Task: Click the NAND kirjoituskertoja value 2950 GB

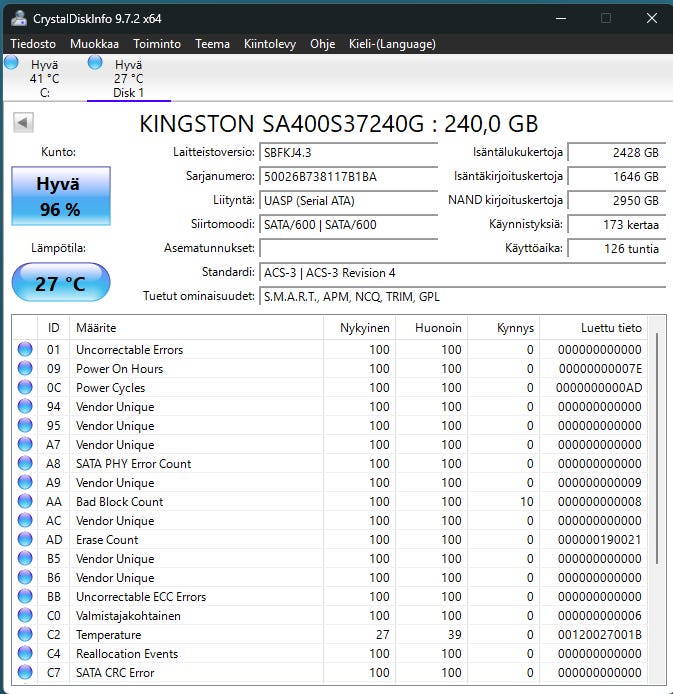Action: tap(616, 200)
